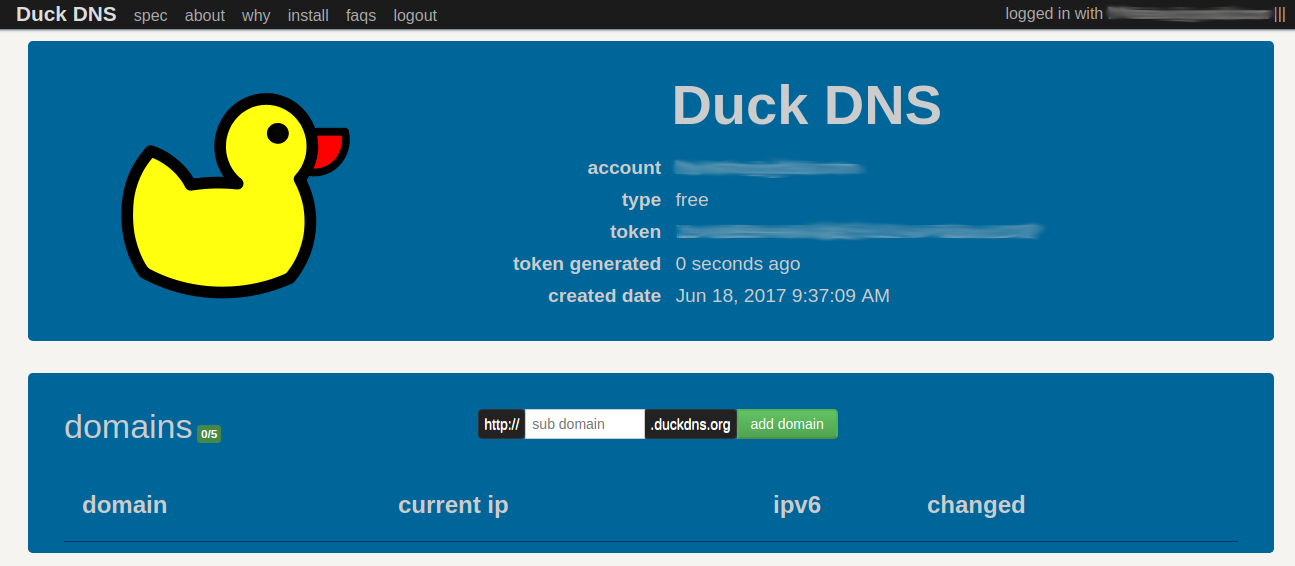This screenshot has width=1295, height=566.
Task: Open the faqs page
Action: (x=361, y=15)
